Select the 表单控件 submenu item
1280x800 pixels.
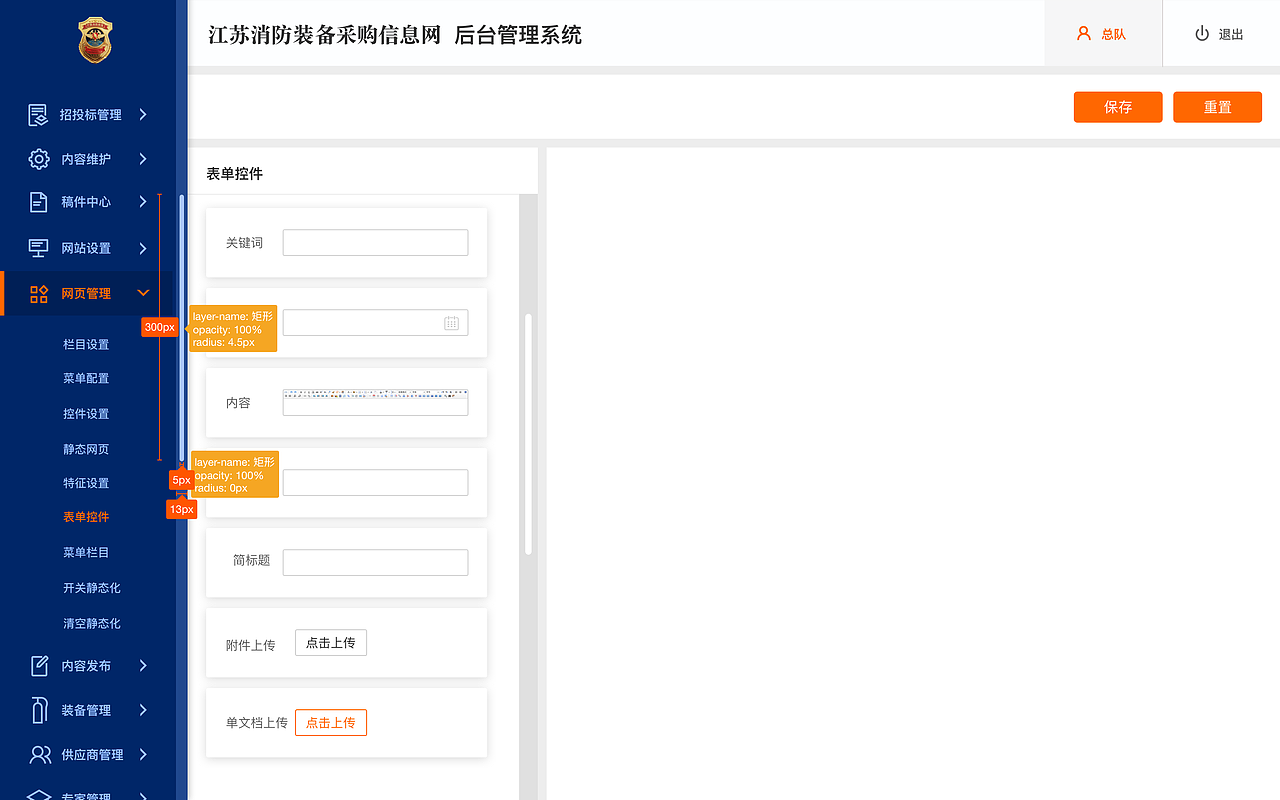[86, 517]
